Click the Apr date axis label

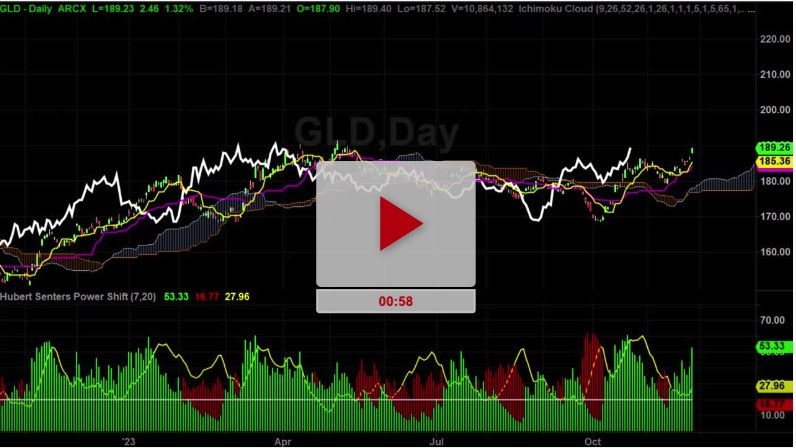tap(283, 442)
